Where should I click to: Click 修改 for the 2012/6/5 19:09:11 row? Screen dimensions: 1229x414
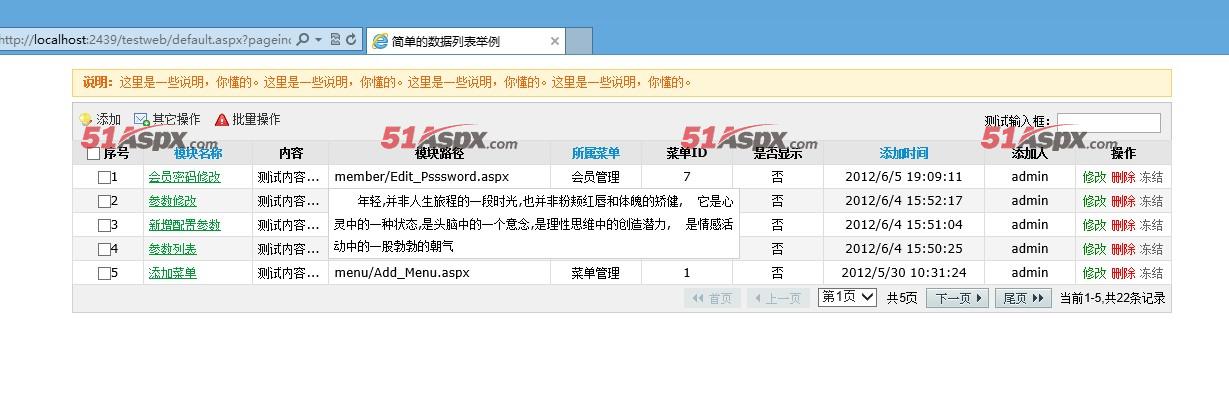point(1094,177)
